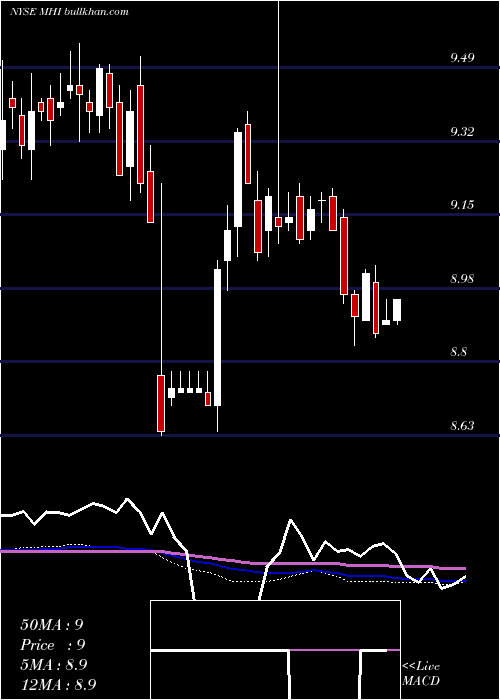
Task: Select the 8.8 price axis label
Action: [x=458, y=352]
